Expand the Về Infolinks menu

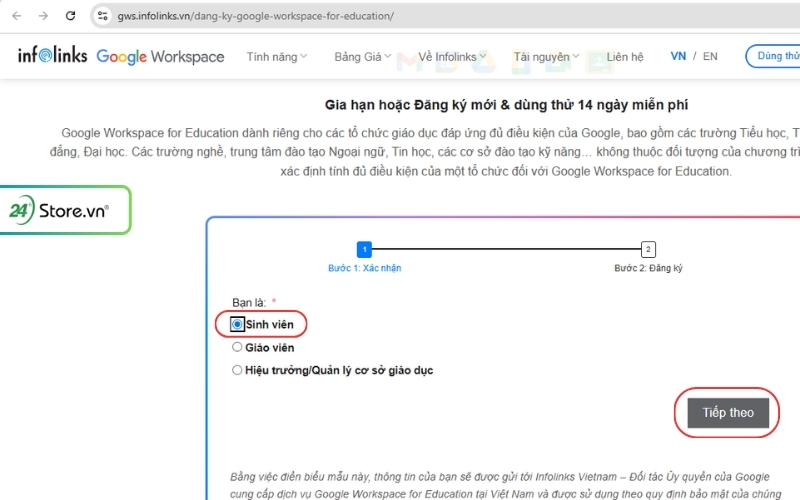coord(452,57)
